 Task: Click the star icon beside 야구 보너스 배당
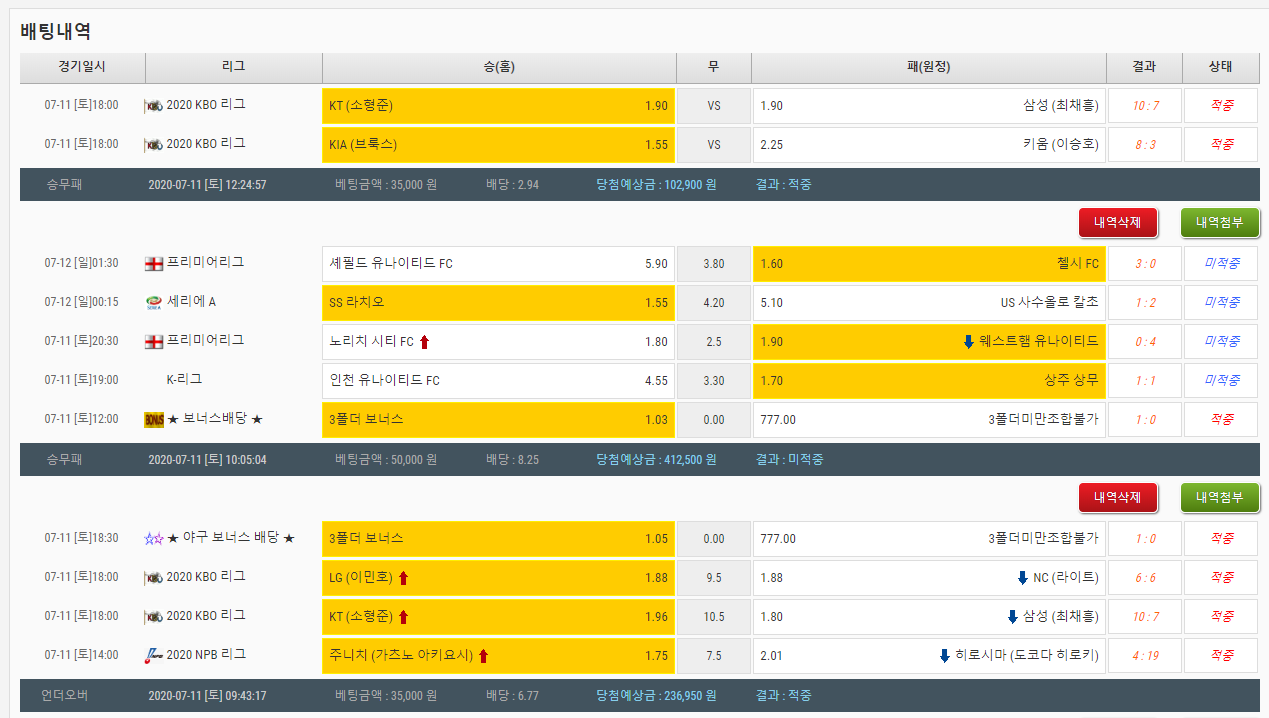(153, 539)
